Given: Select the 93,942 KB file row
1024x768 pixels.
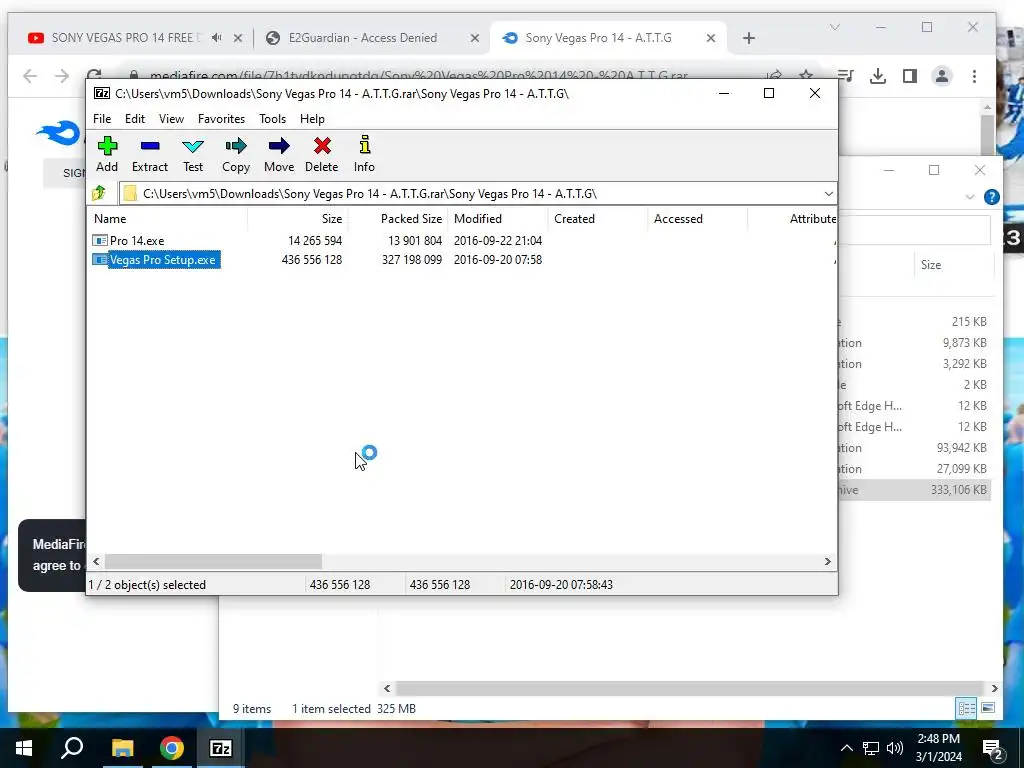Looking at the screenshot, I should (914, 448).
